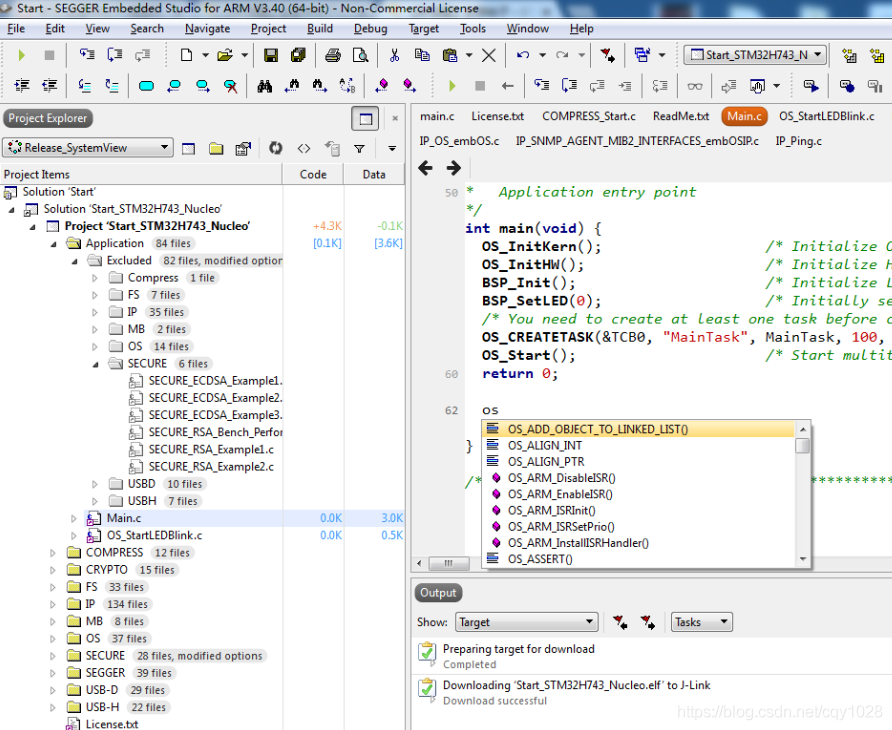Image resolution: width=892 pixels, height=730 pixels.
Task: Collapse the Application folder
Action: tap(53, 244)
